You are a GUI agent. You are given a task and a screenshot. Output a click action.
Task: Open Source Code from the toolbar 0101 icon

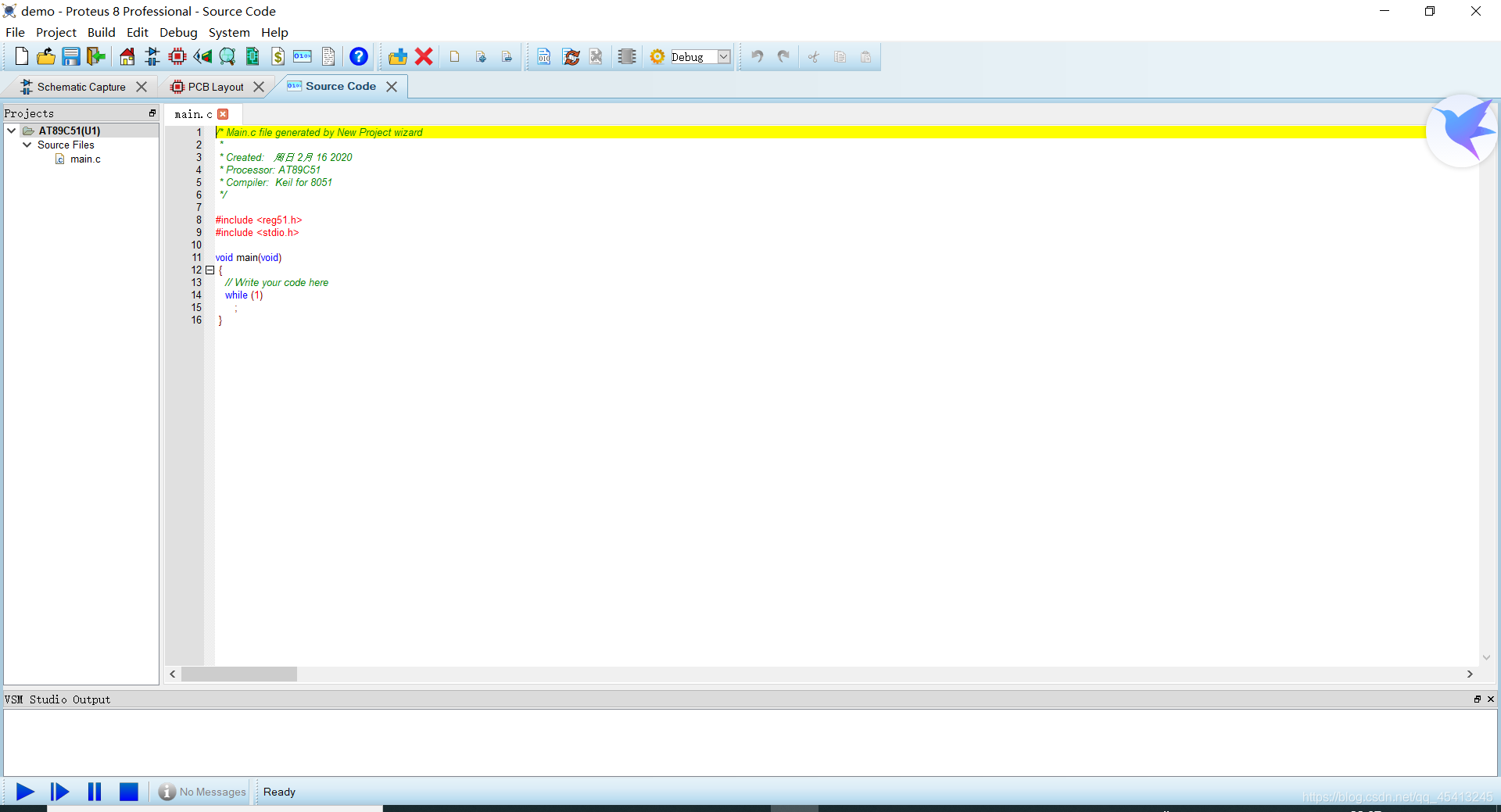[303, 56]
